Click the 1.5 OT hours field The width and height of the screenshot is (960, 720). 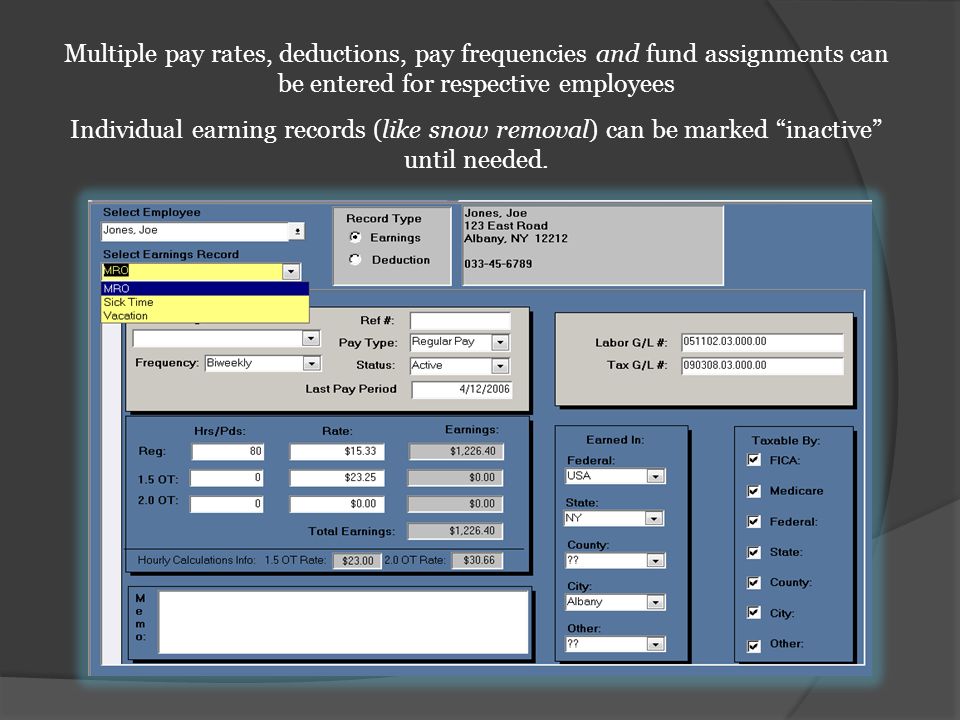tap(227, 478)
